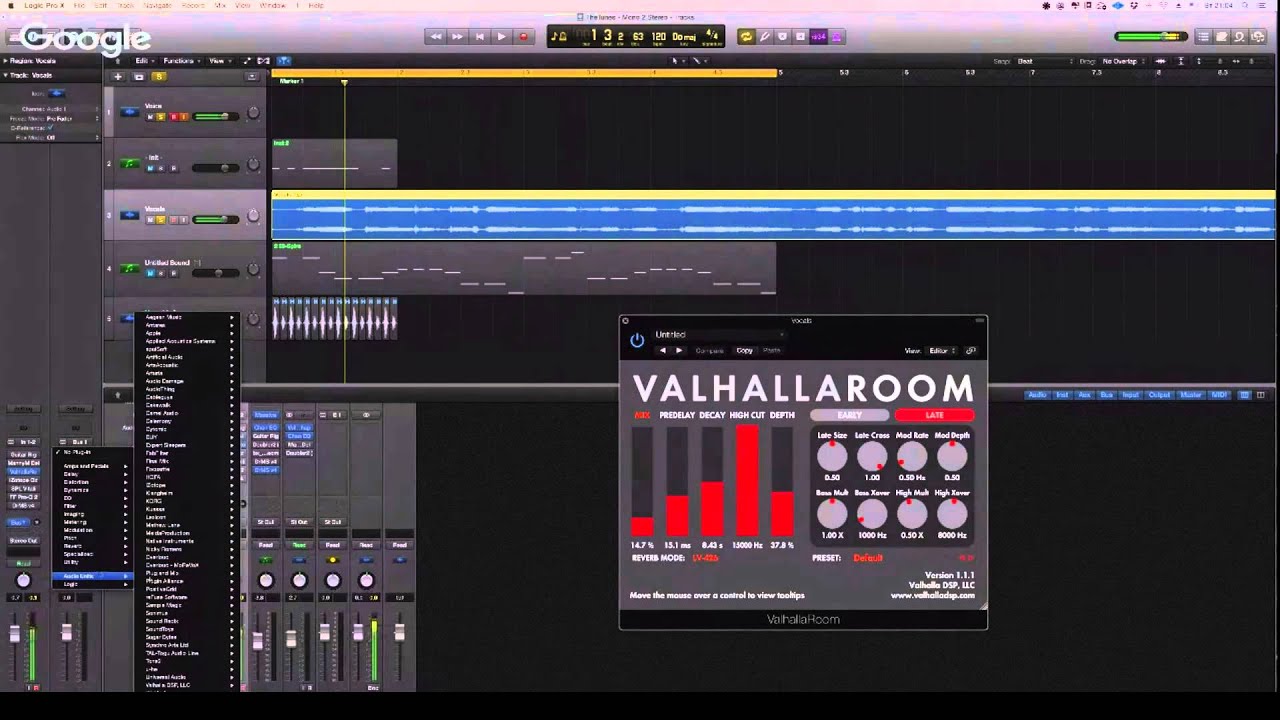Click the Play transport button
The width and height of the screenshot is (1280, 720).
(x=501, y=37)
